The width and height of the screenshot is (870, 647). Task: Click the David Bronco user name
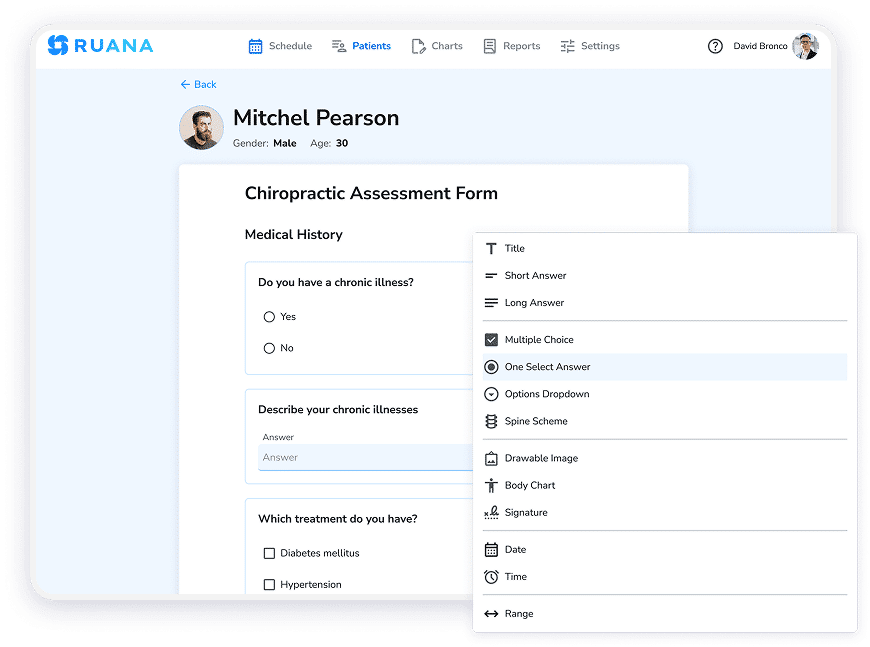click(x=760, y=46)
